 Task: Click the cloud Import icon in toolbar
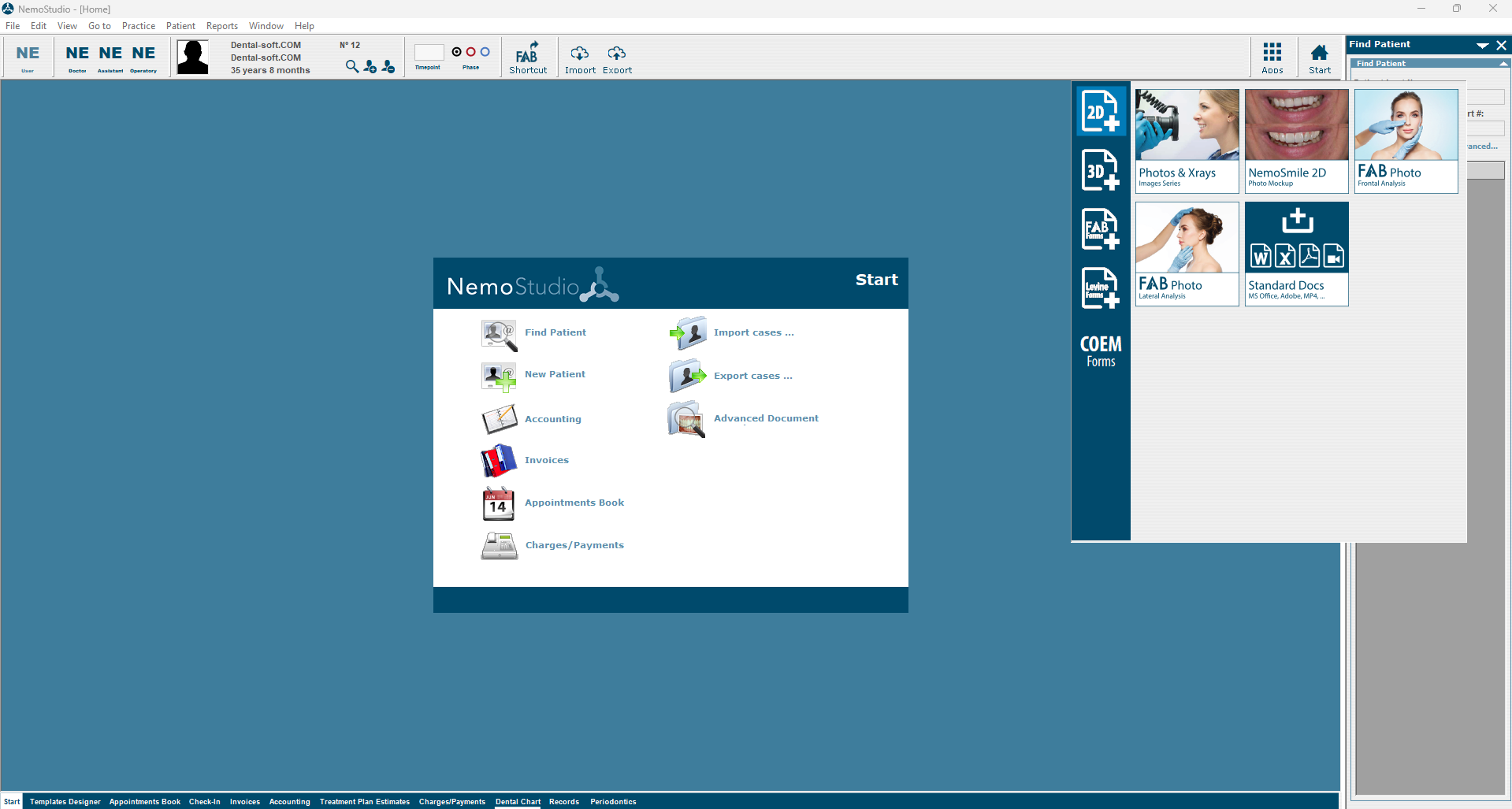(580, 58)
